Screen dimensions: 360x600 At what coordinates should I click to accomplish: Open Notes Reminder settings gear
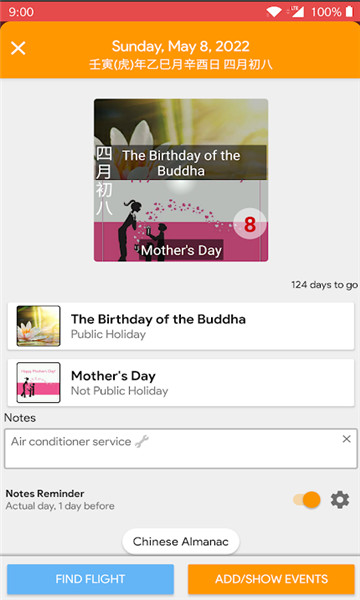340,500
